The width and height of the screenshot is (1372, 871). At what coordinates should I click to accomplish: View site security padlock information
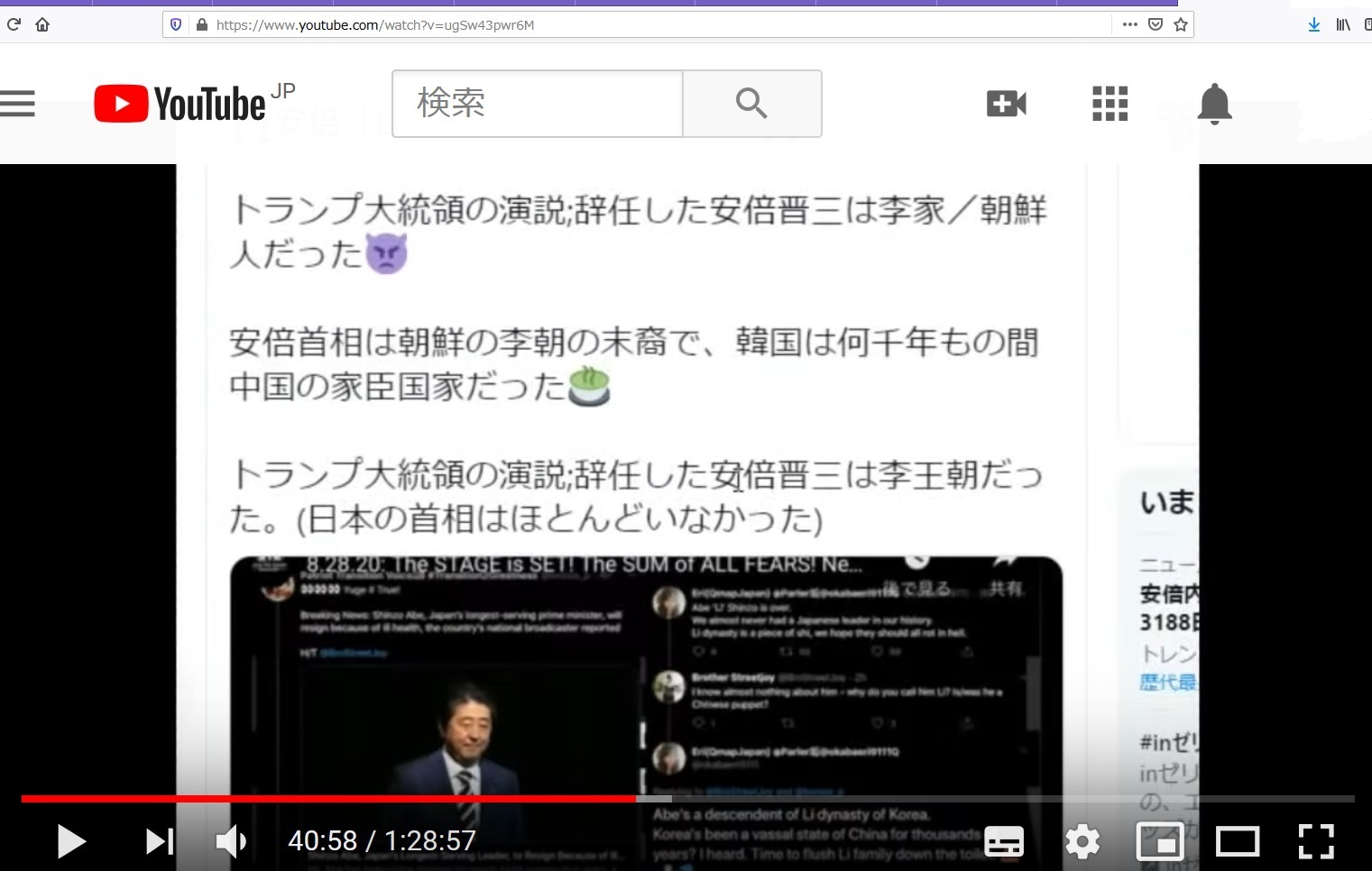tap(201, 24)
